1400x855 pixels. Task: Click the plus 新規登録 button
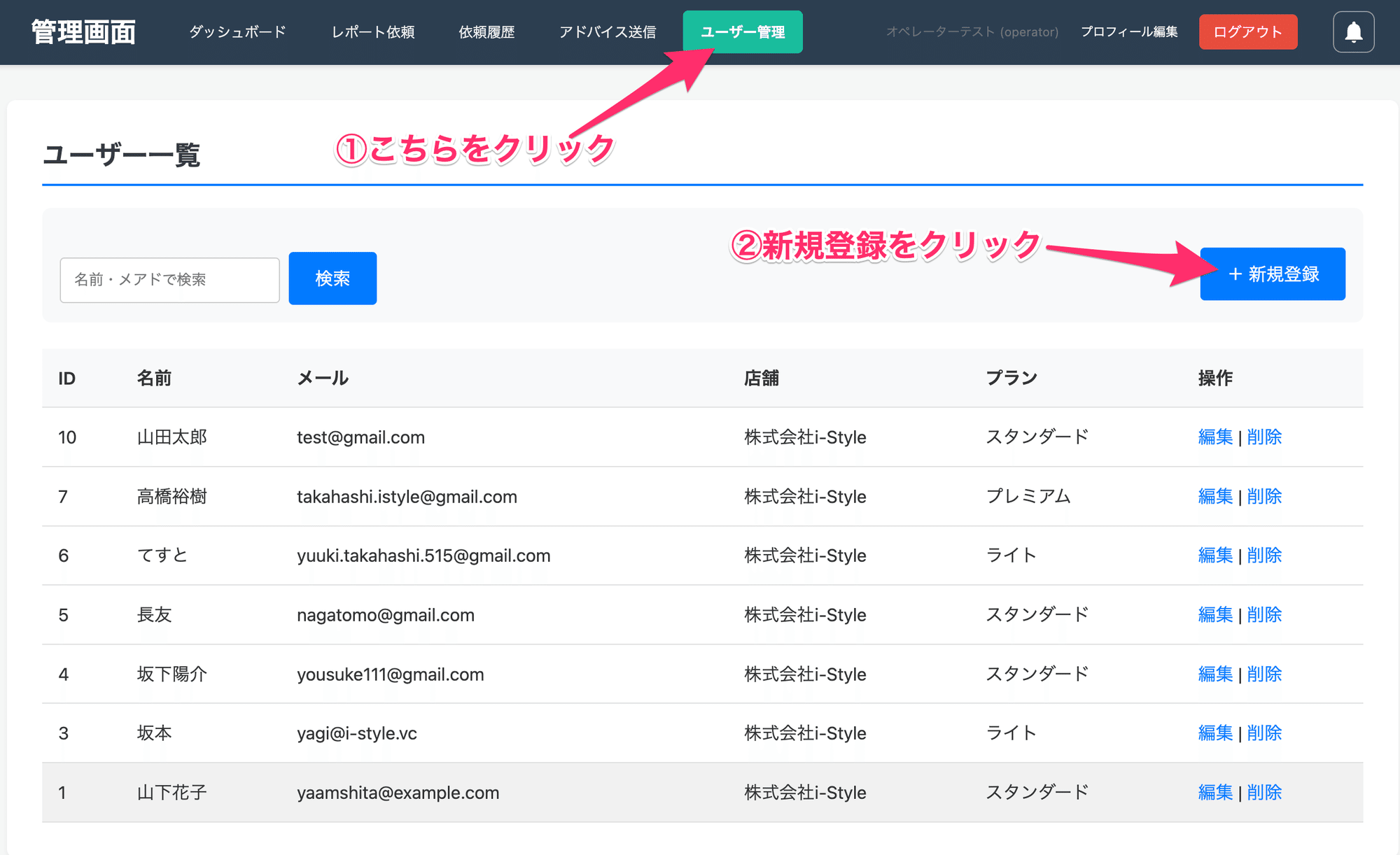coord(1272,274)
